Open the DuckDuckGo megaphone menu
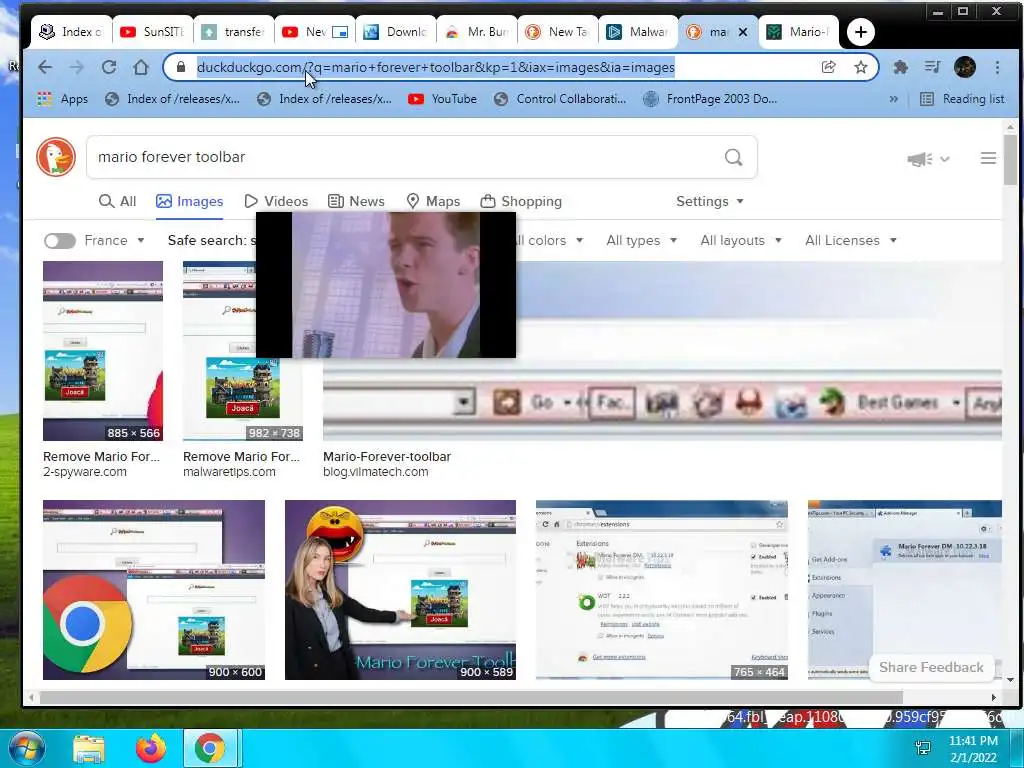 click(x=927, y=159)
